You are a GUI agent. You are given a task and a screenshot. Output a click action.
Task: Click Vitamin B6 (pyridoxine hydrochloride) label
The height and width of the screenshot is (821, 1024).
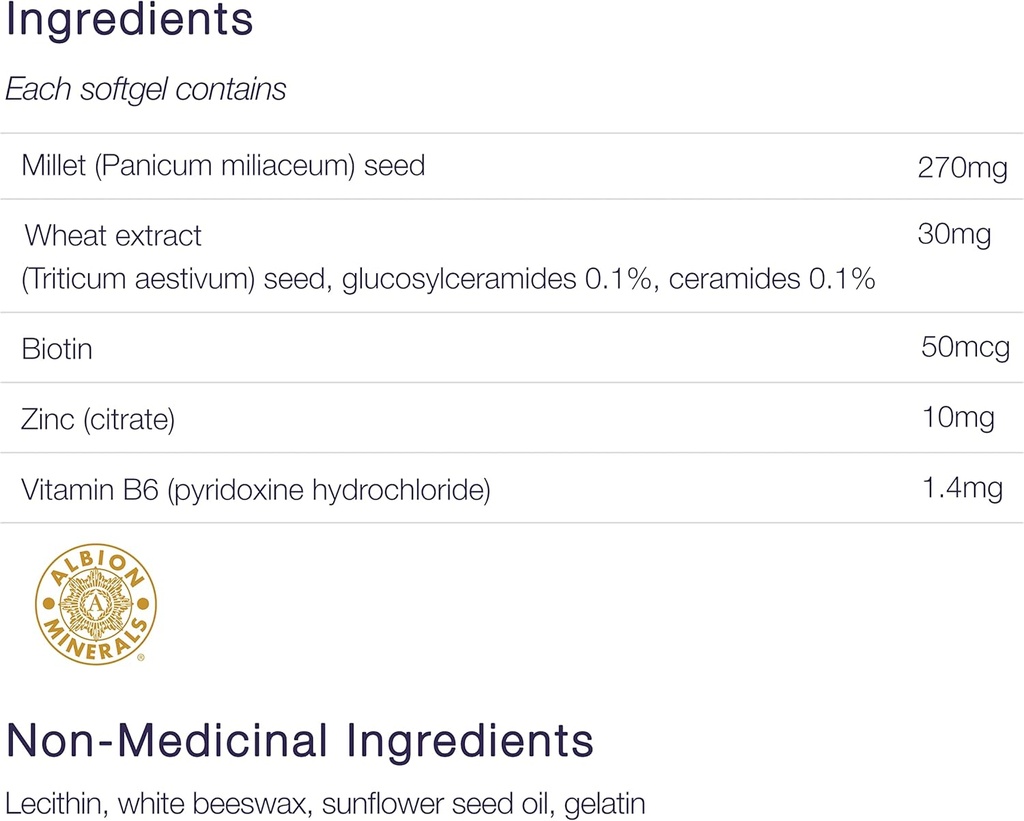click(256, 491)
